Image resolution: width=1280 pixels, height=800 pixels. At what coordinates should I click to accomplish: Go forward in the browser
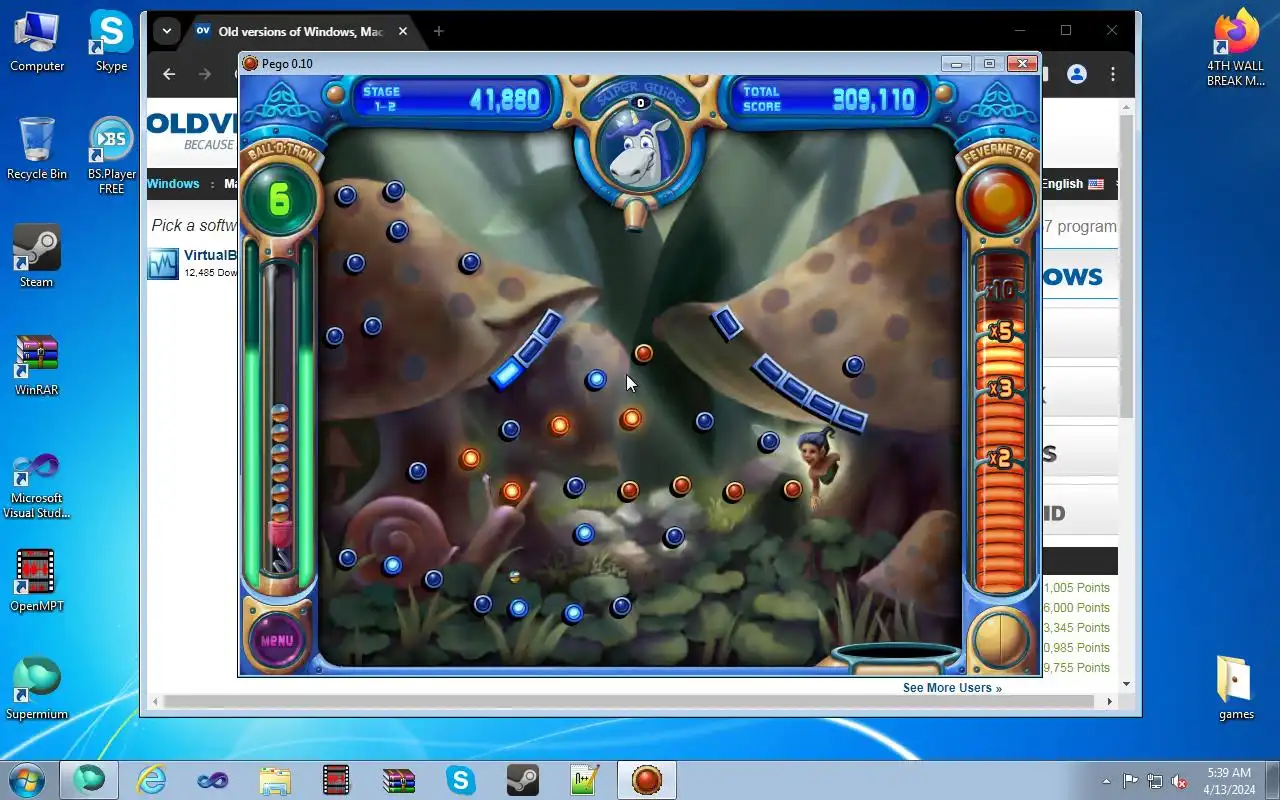point(205,74)
